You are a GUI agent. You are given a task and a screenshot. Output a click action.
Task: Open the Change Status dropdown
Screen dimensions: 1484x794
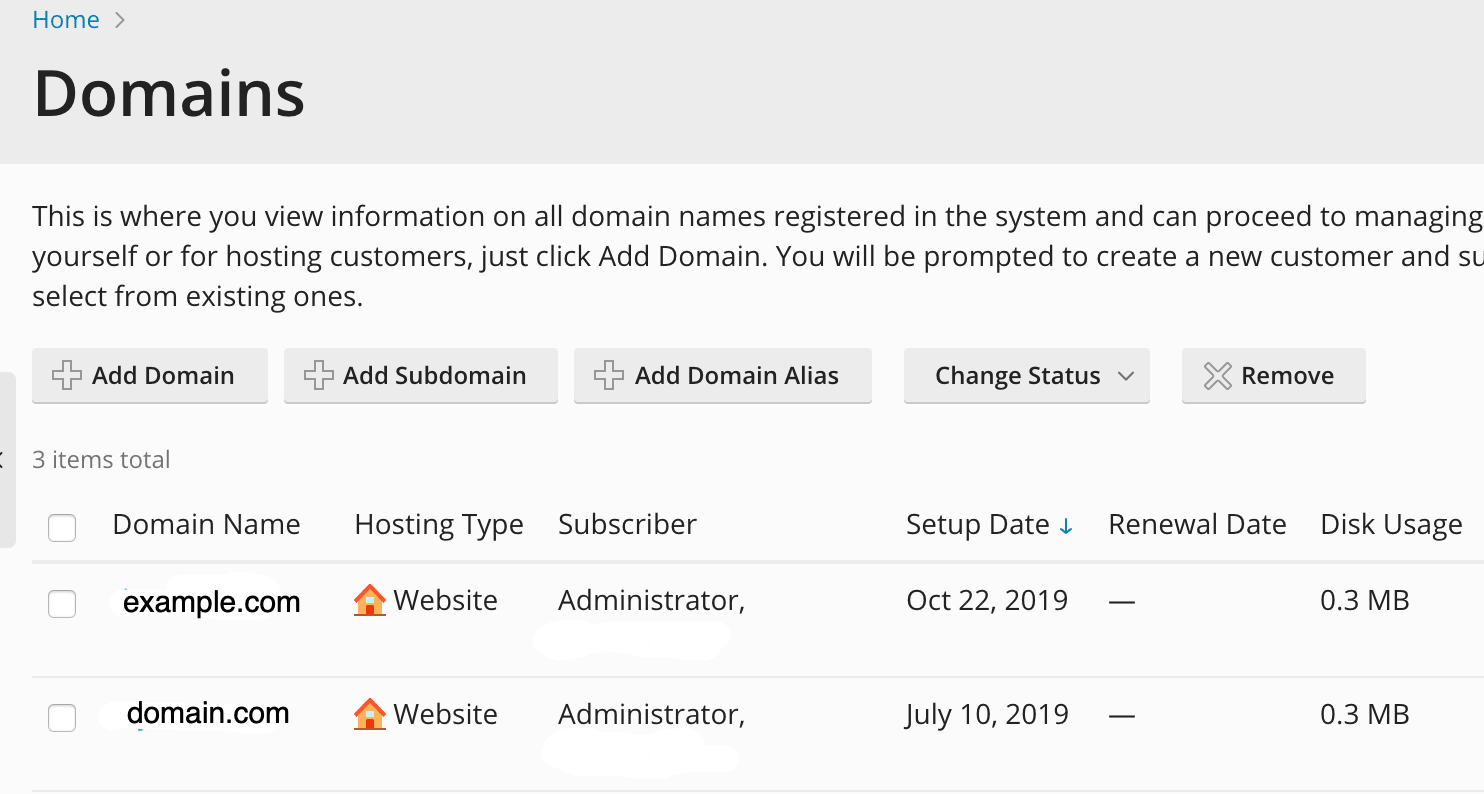pyautogui.click(x=1026, y=375)
